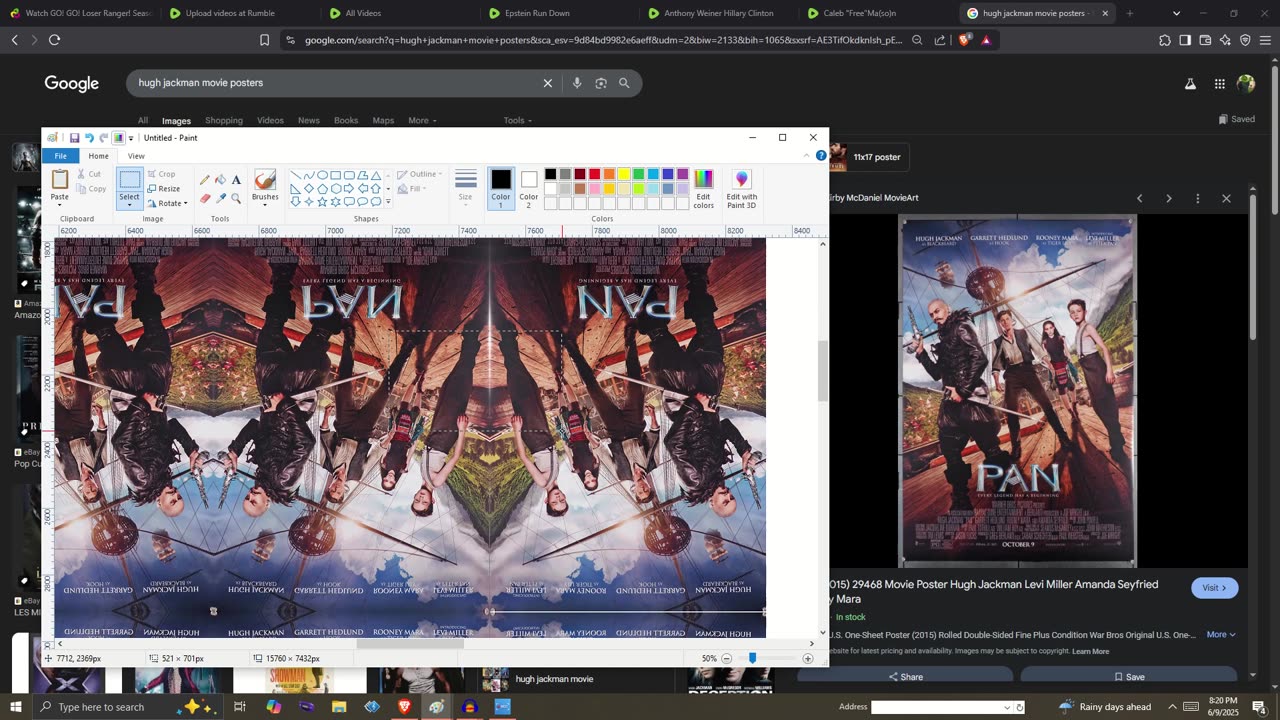Viewport: 1280px width, 720px height.
Task: Click Save button below poster details
Action: (x=1130, y=677)
